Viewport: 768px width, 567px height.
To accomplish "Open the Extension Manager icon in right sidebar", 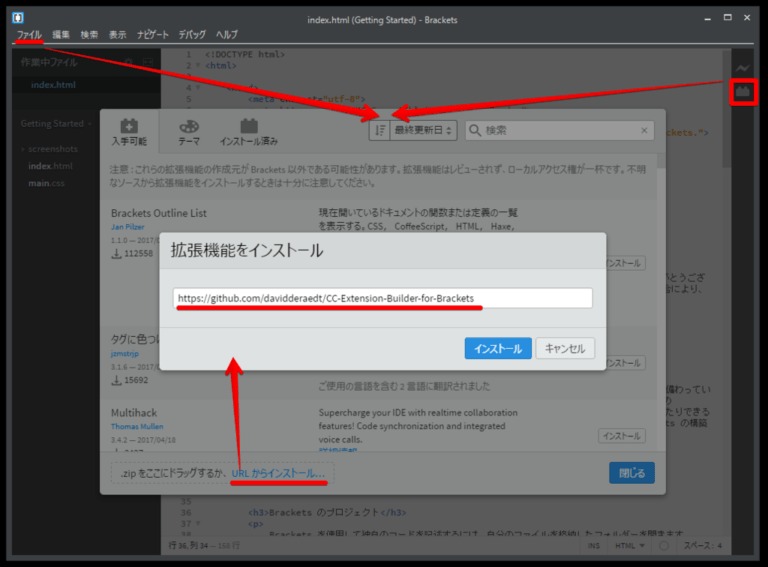I will coord(742,92).
